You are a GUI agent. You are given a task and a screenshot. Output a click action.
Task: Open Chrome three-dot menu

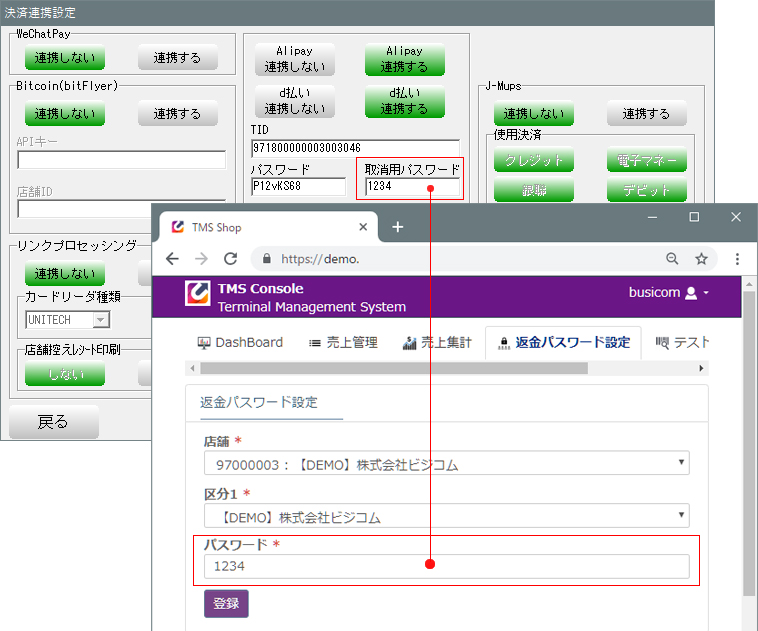[737, 258]
